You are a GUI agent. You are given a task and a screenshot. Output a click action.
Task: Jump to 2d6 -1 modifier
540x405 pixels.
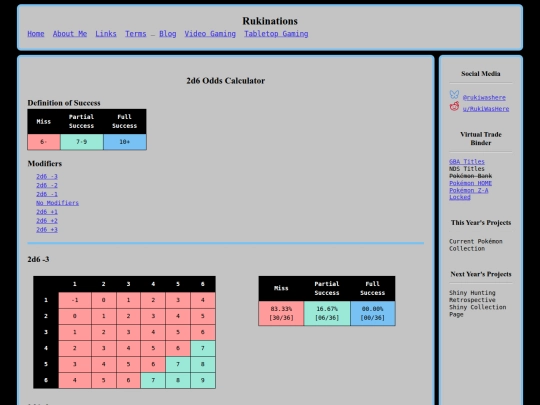47,194
